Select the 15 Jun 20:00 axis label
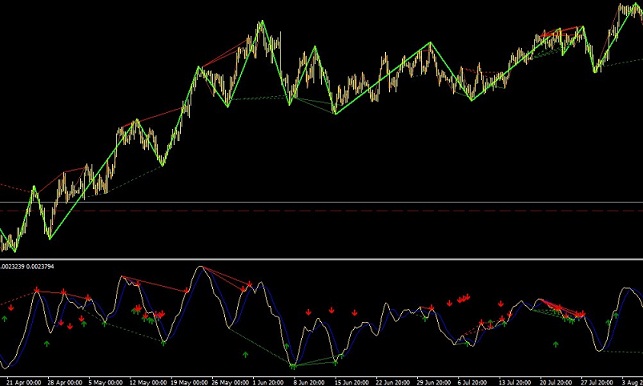The width and height of the screenshot is (643, 386). tap(351, 382)
